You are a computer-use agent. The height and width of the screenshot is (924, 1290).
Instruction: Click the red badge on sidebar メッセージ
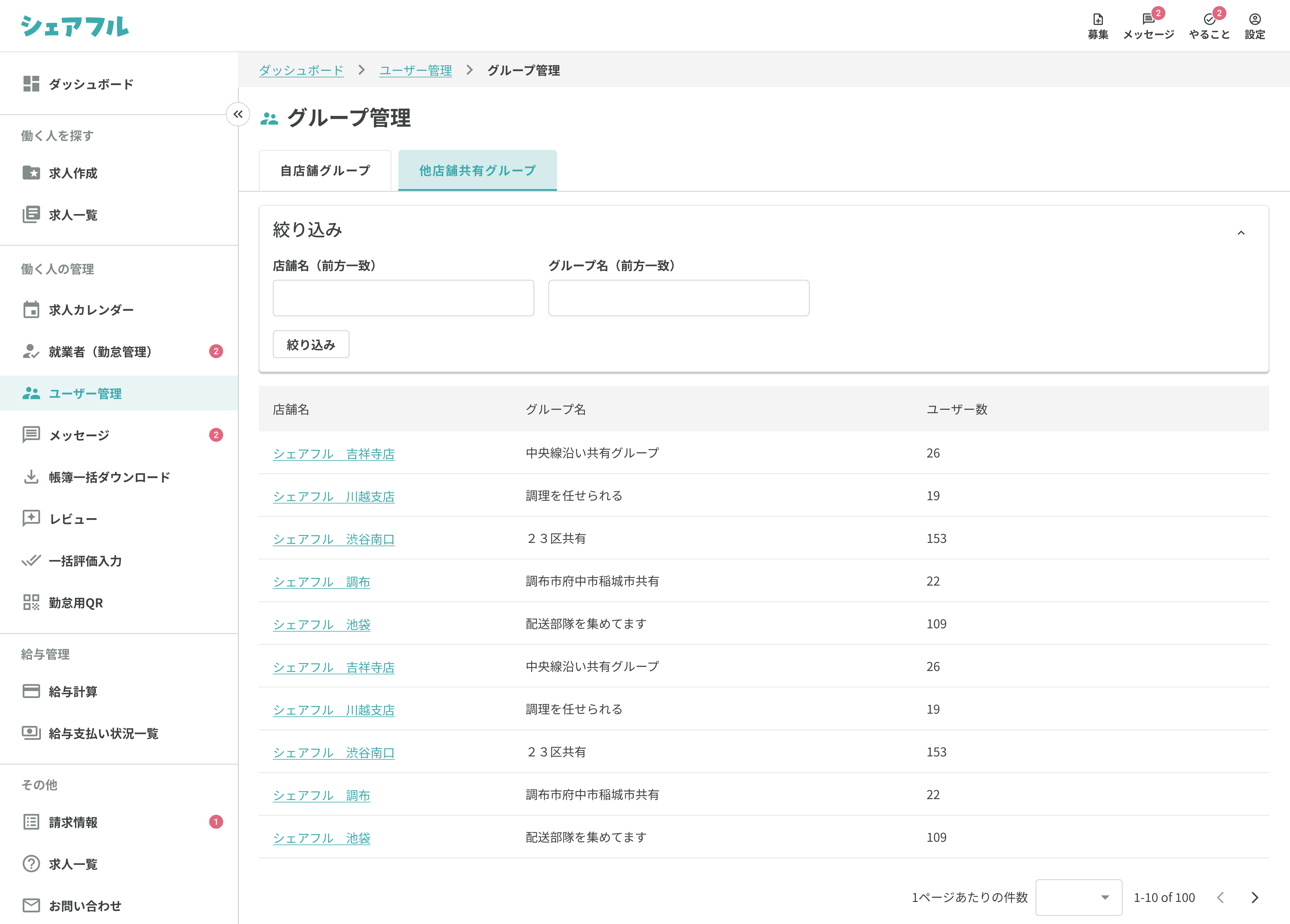tap(216, 435)
